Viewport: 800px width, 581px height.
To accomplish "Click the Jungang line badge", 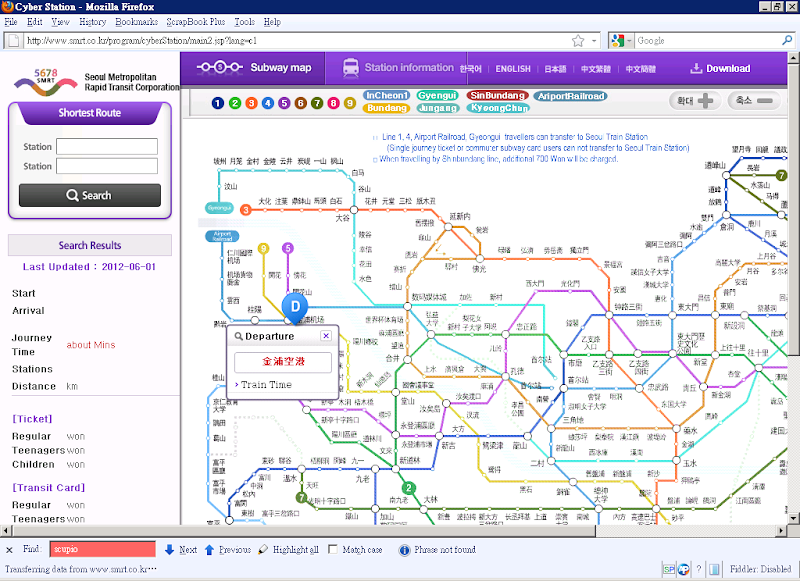I will (x=438, y=108).
